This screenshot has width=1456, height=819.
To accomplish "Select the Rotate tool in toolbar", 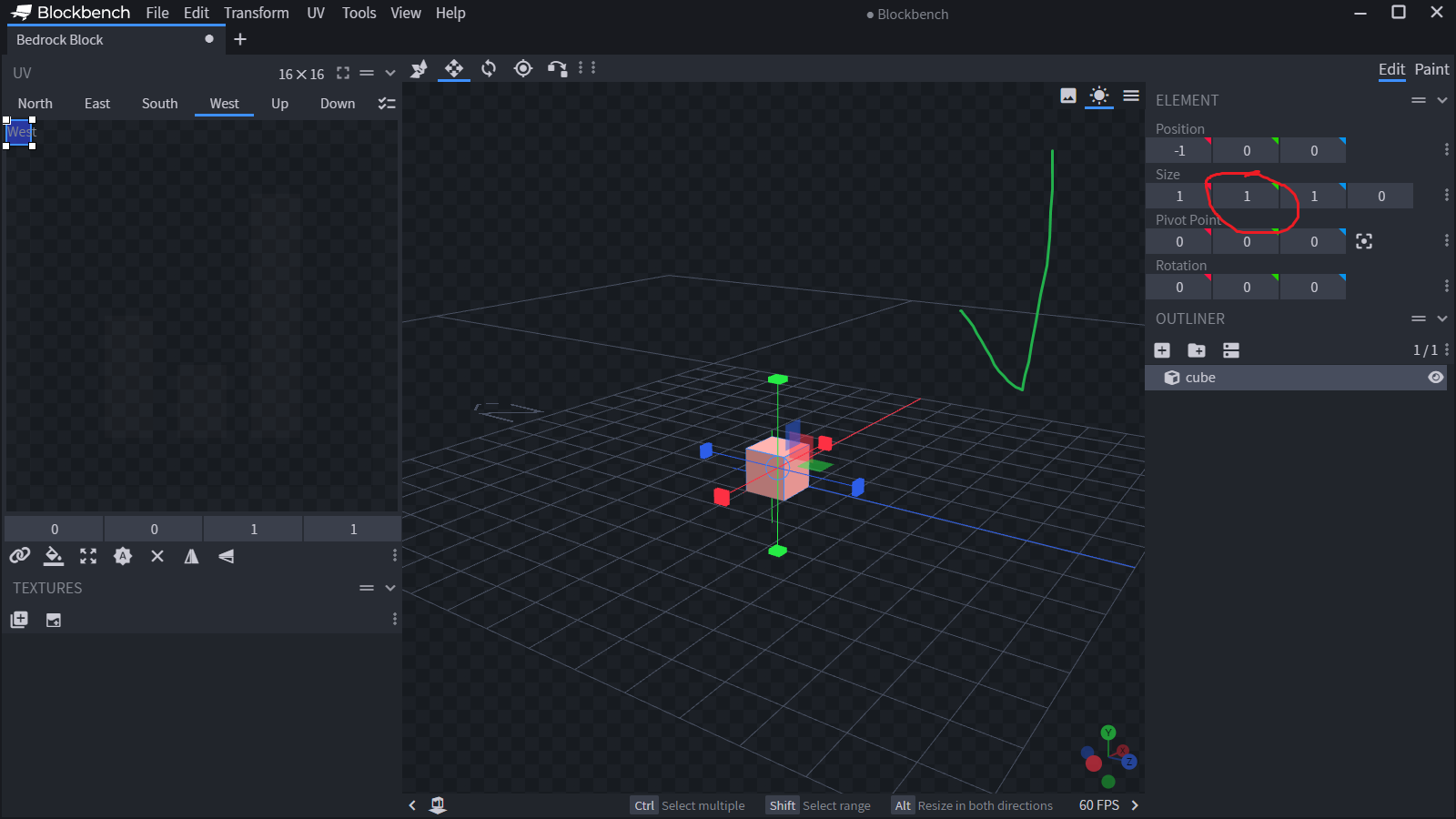I will 489,68.
